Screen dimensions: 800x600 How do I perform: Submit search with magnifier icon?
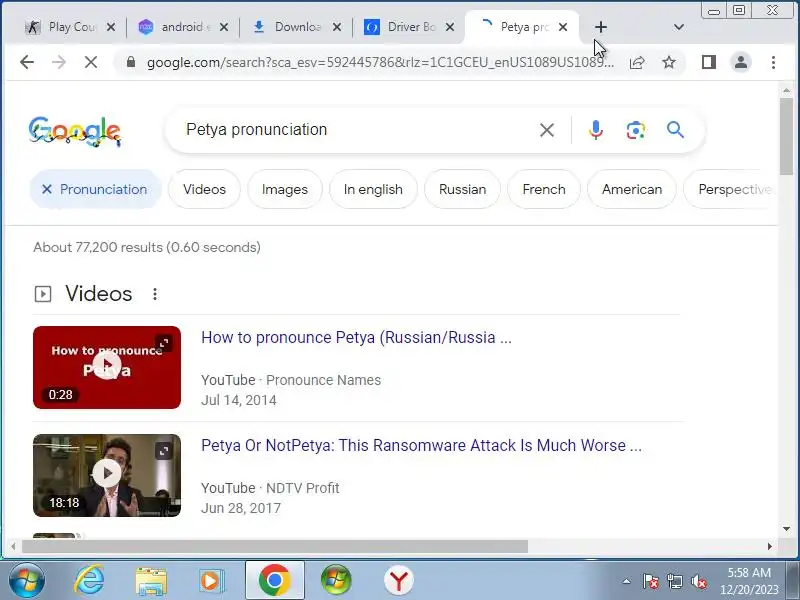(676, 130)
